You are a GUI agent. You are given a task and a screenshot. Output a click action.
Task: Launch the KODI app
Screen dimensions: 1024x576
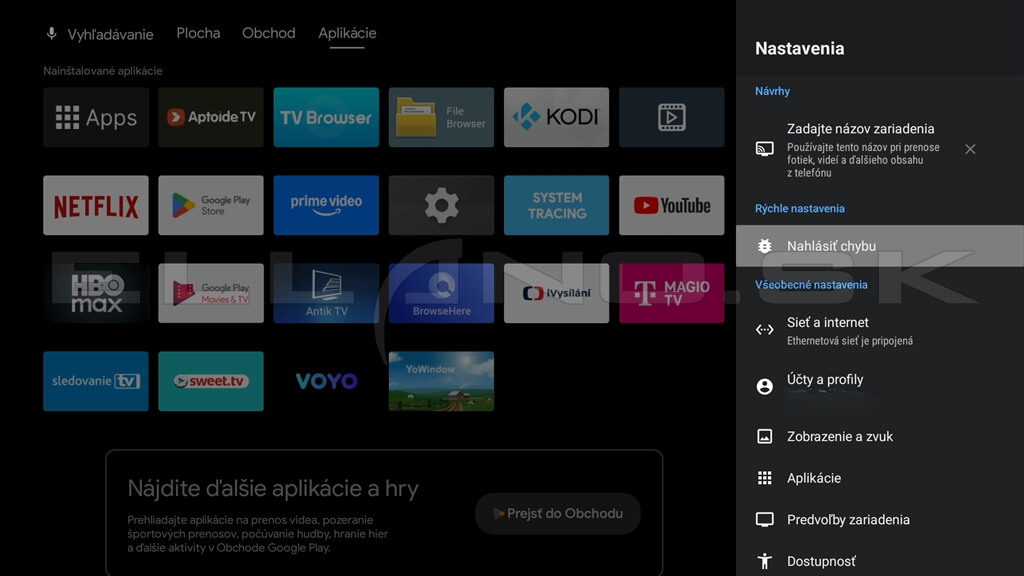coord(556,117)
